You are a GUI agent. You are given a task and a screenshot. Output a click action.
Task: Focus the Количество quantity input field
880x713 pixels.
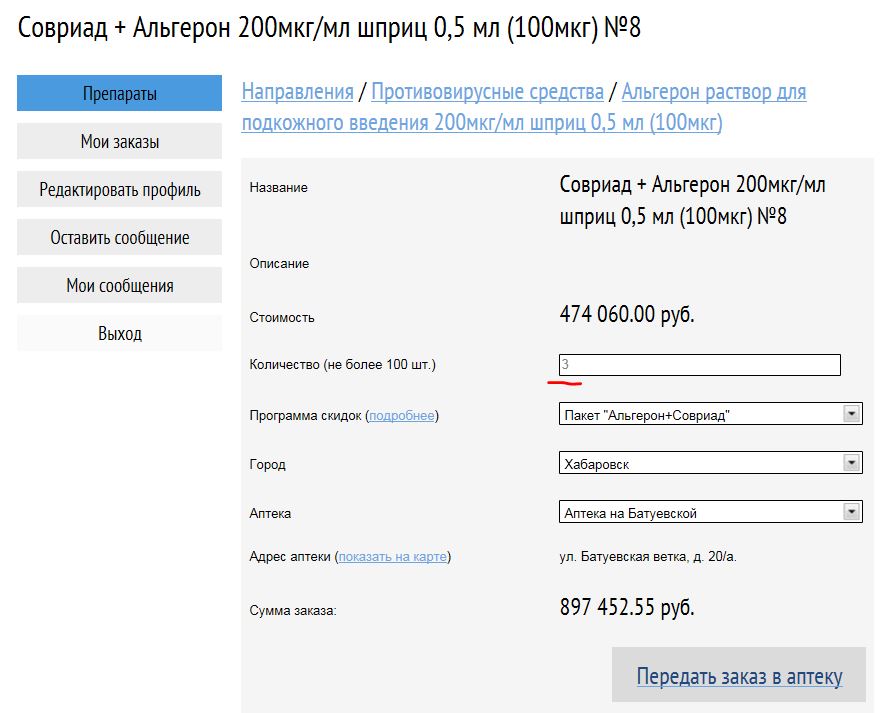(700, 365)
